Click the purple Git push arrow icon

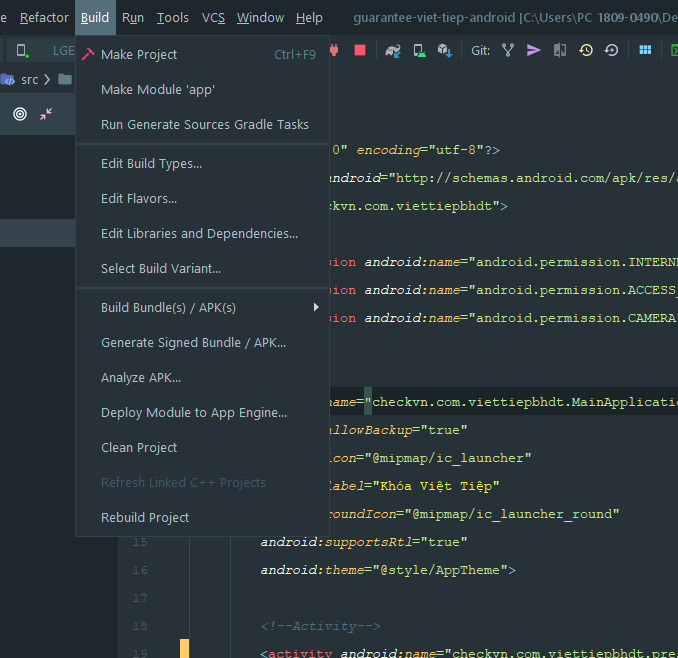point(534,50)
